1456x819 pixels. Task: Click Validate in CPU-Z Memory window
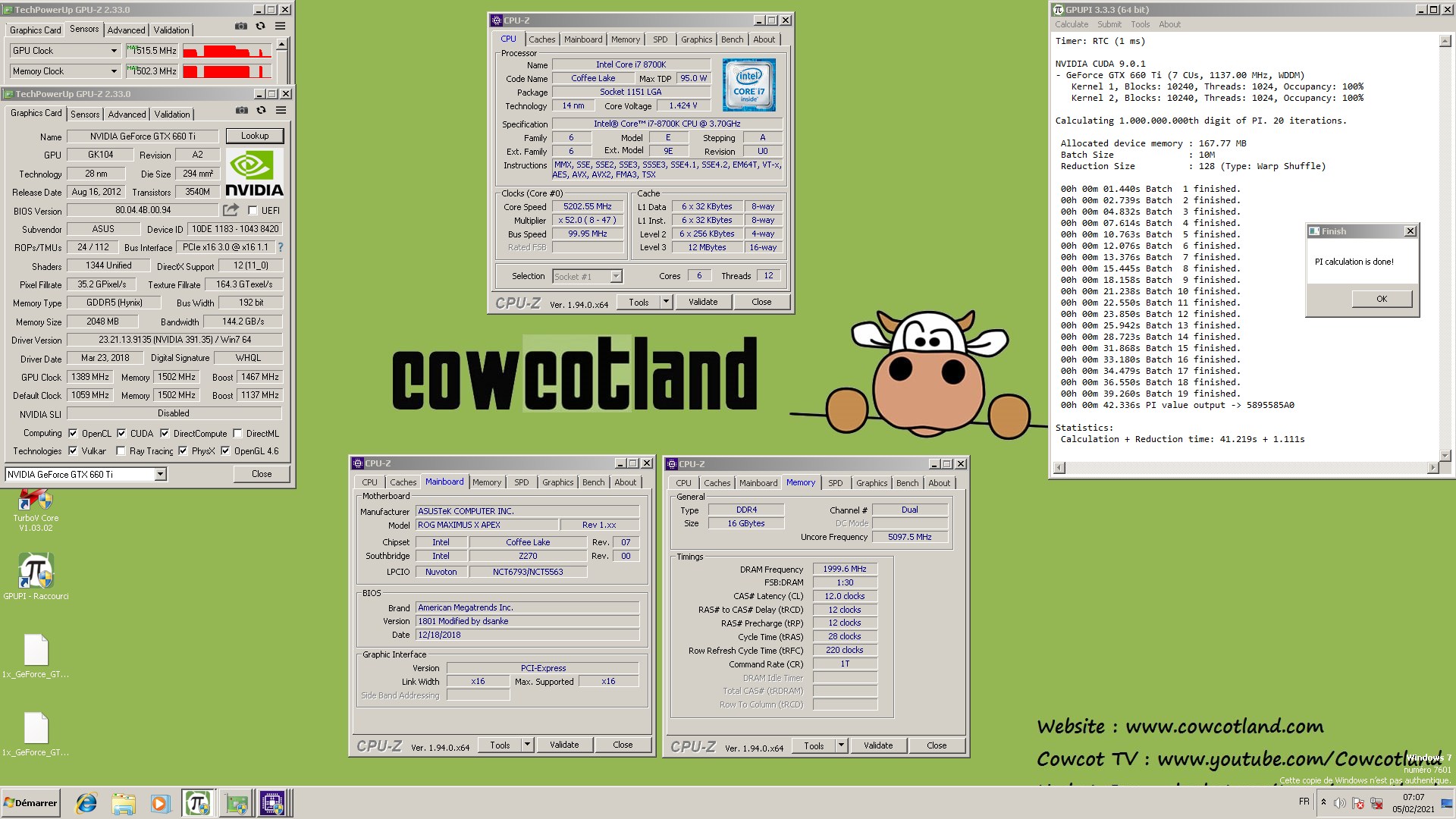coord(878,745)
